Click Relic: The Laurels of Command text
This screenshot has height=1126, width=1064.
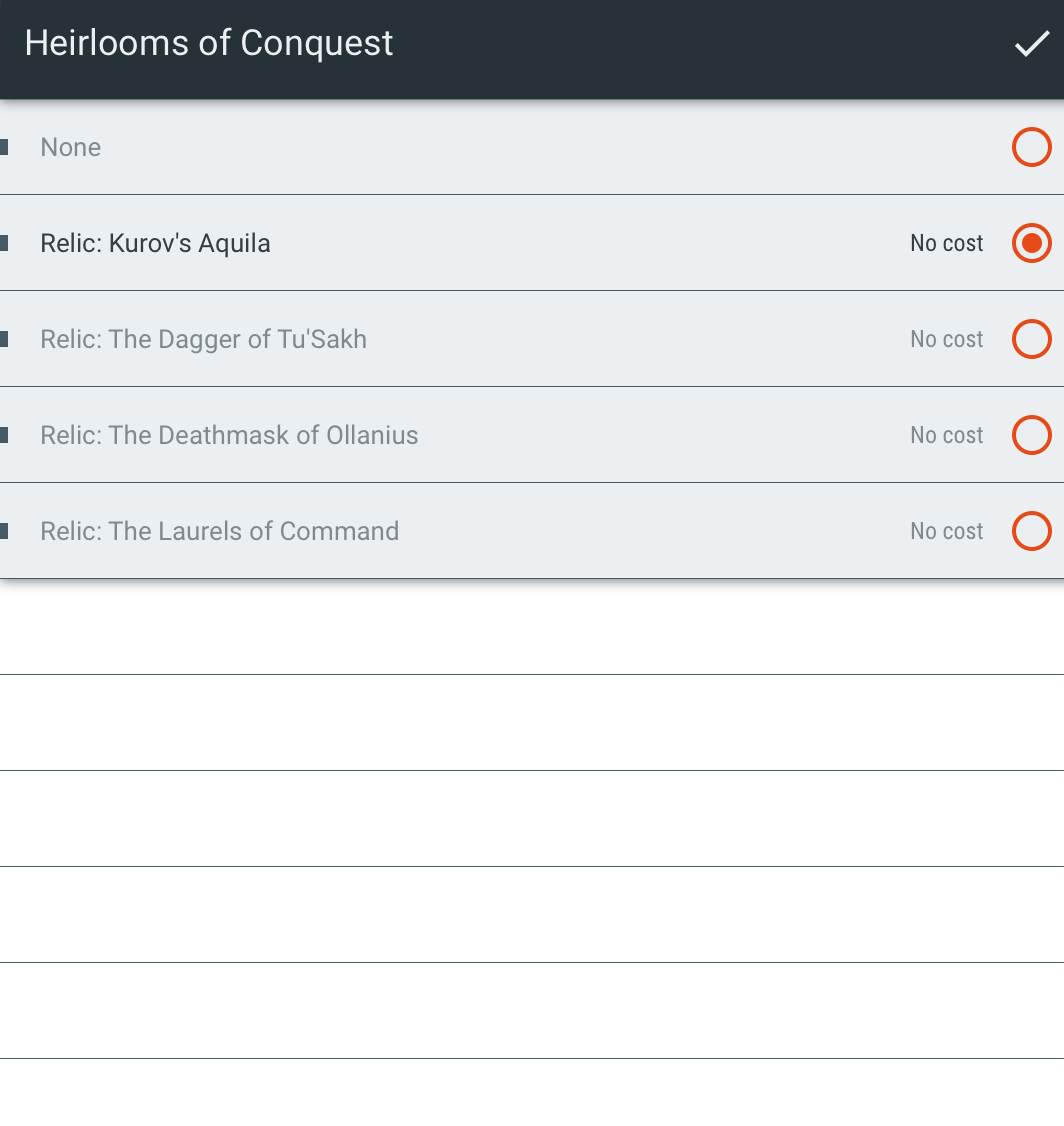tap(220, 531)
